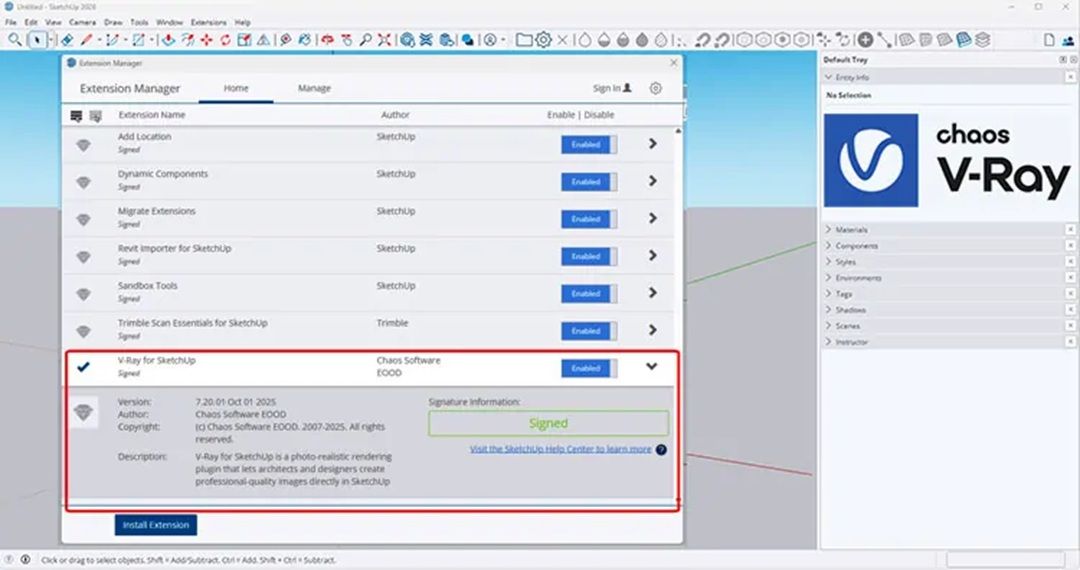Open the Select tool dropdown arrow

point(51,40)
